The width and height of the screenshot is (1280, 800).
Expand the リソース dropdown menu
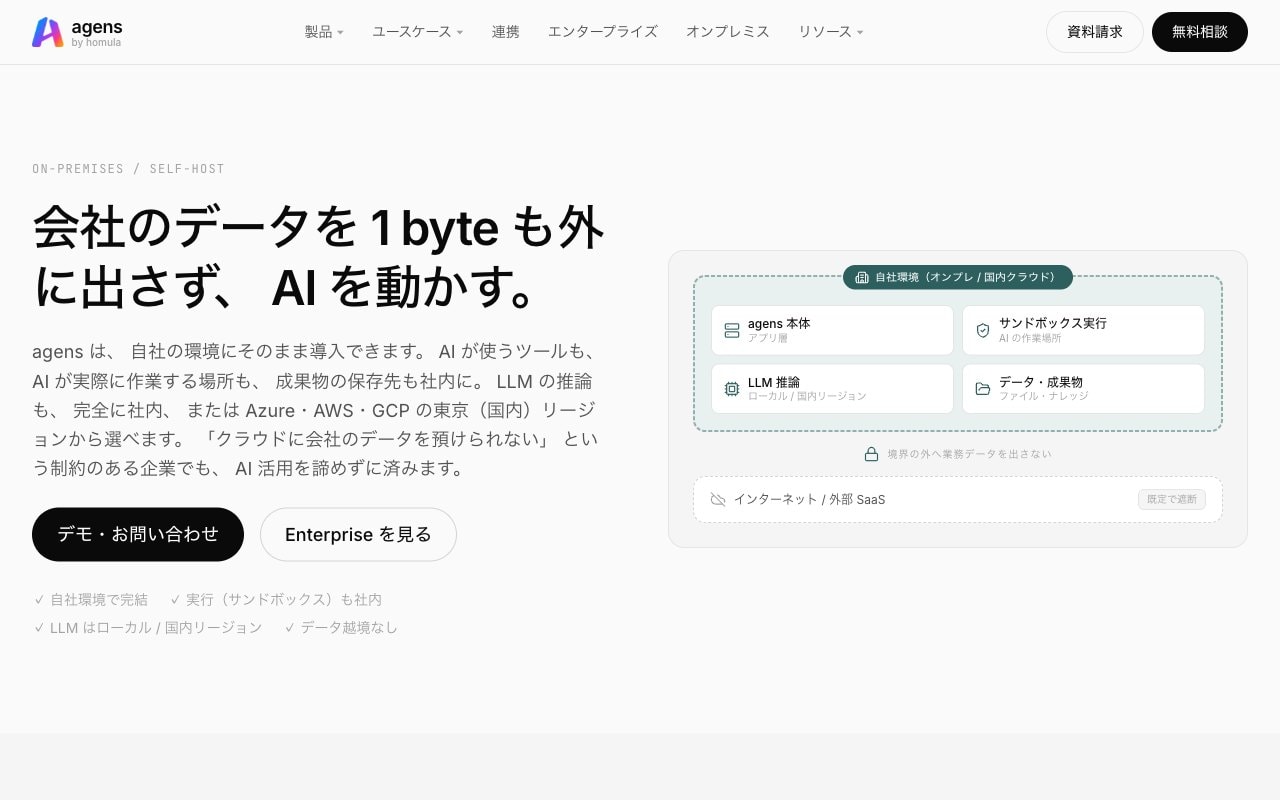[831, 32]
